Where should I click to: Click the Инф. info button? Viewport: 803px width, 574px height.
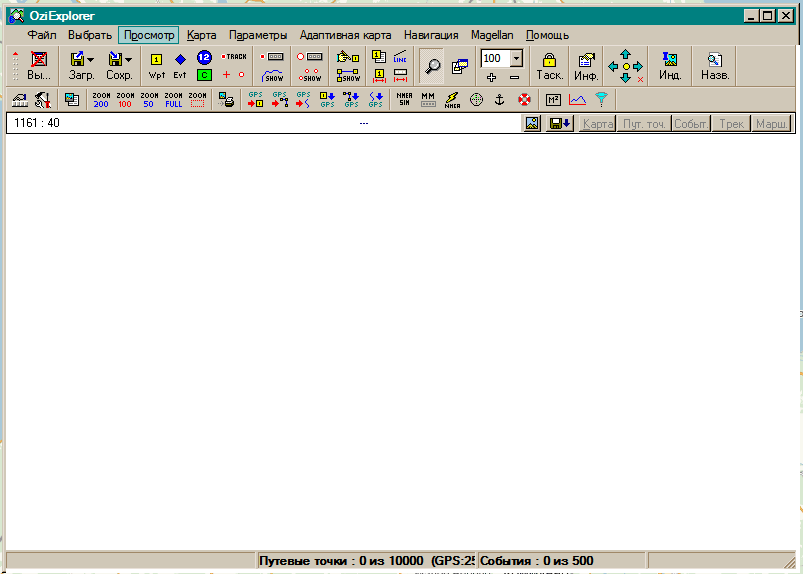[586, 66]
